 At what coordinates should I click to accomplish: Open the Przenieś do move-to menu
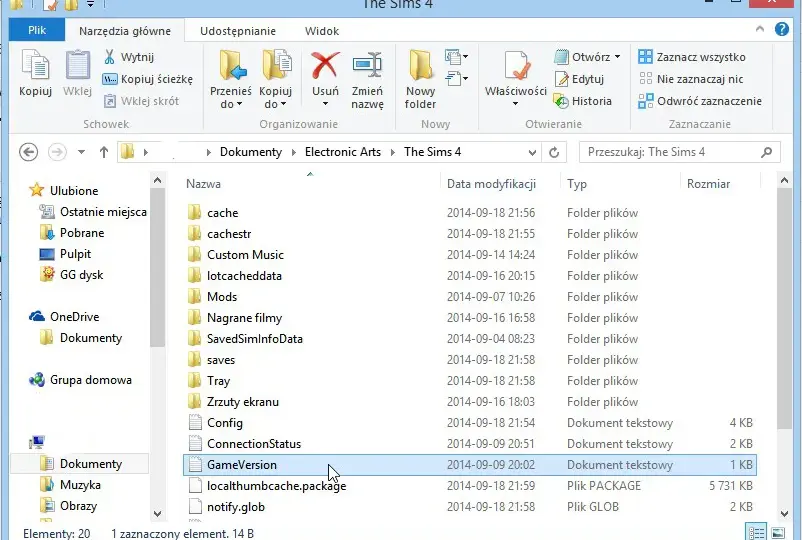[x=231, y=80]
